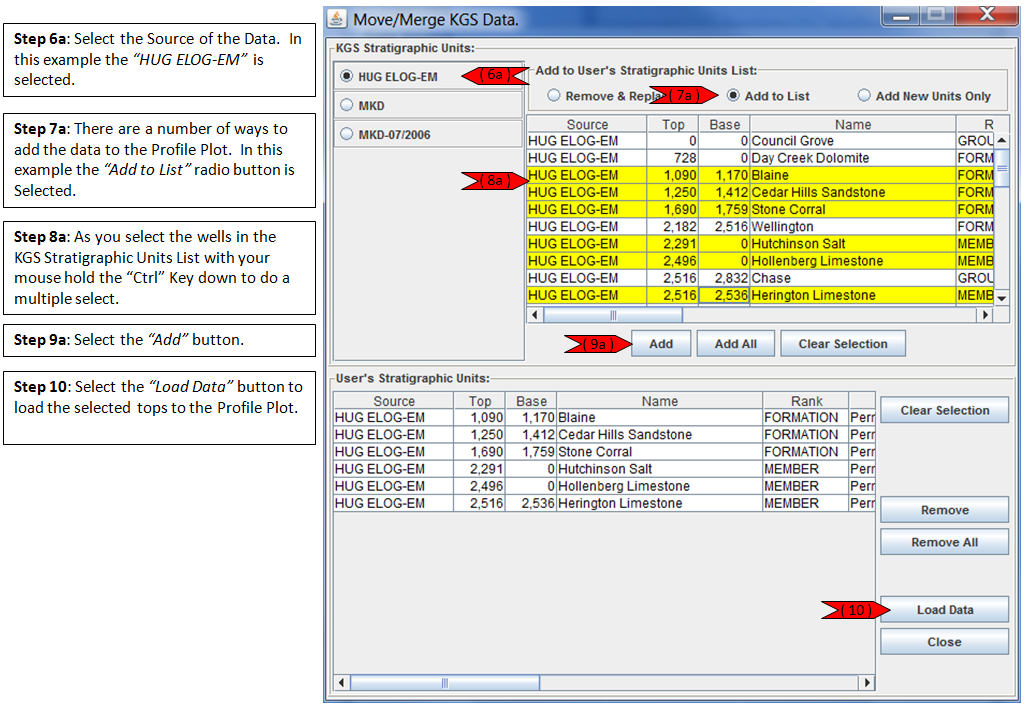Click the Java icon in title bar

coord(337,18)
